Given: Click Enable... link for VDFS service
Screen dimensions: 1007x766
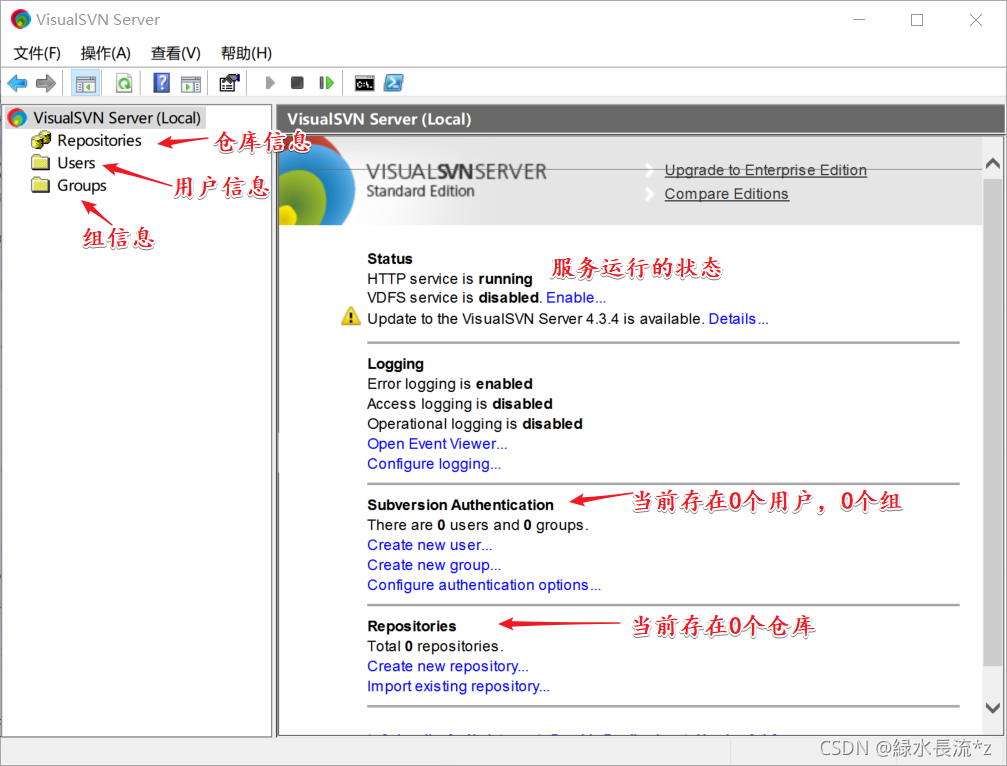Looking at the screenshot, I should click(x=576, y=298).
